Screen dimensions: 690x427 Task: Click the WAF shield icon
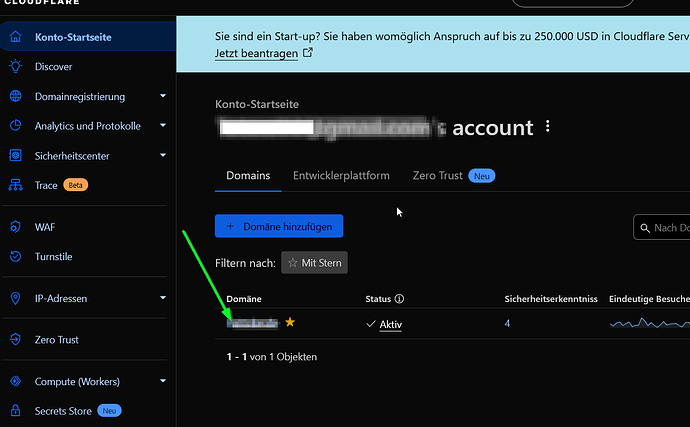15,227
